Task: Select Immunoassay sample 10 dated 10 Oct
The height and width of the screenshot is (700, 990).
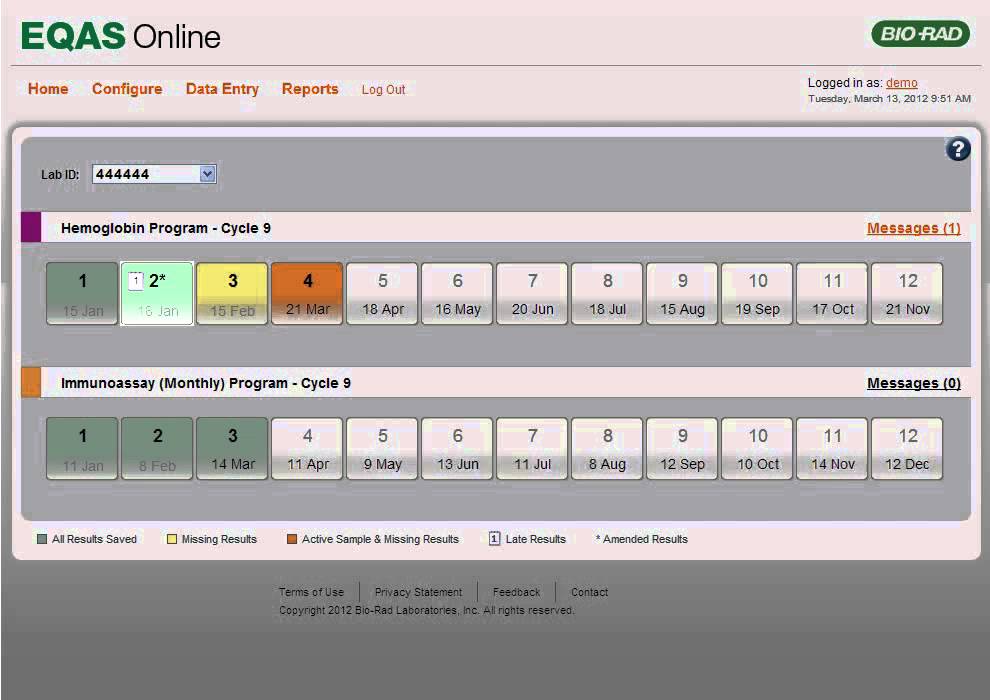Action: click(x=758, y=449)
